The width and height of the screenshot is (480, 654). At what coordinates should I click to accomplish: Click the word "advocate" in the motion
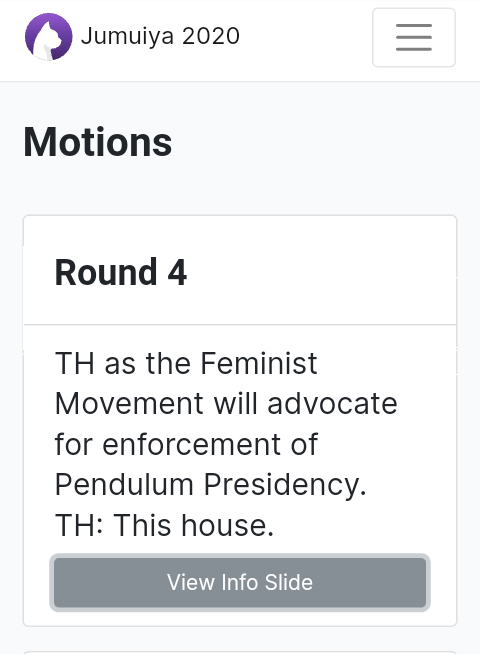point(332,404)
